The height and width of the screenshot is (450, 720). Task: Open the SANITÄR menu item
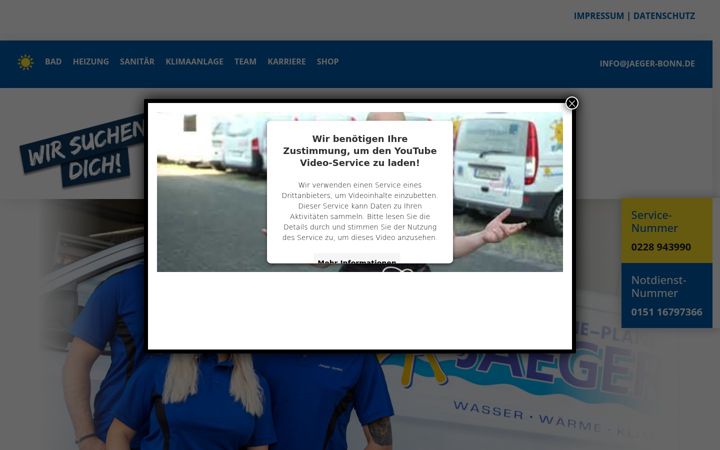pos(137,62)
